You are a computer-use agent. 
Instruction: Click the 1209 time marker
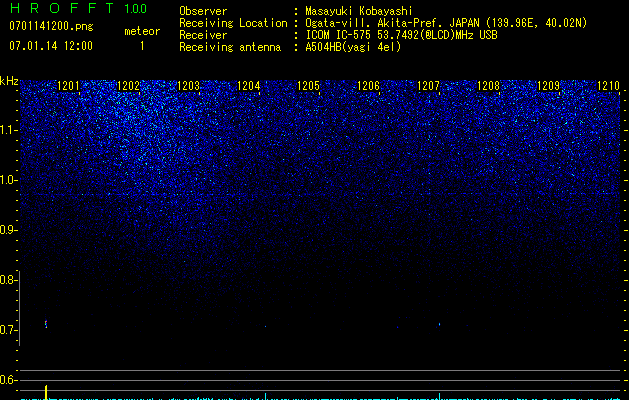click(548, 86)
